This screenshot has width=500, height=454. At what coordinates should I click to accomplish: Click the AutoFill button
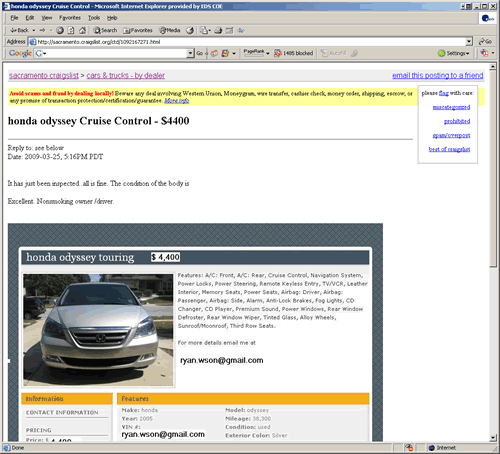tap(334, 53)
